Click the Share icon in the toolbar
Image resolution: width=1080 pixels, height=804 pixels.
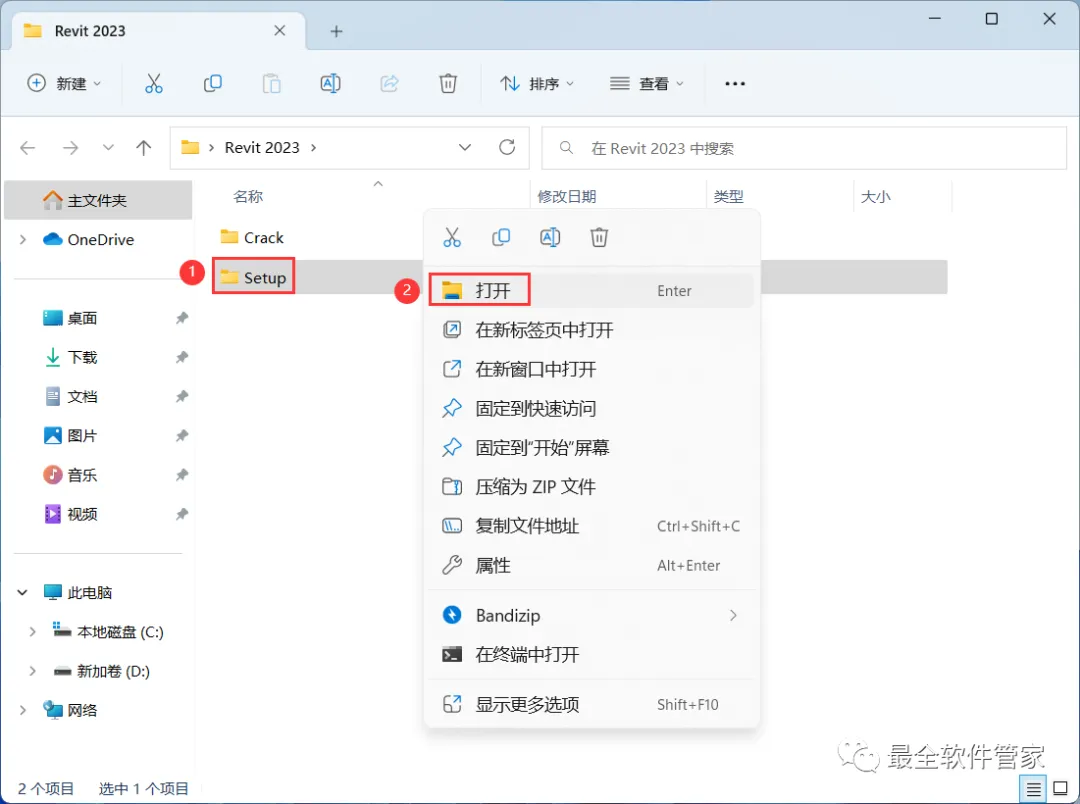(x=389, y=83)
